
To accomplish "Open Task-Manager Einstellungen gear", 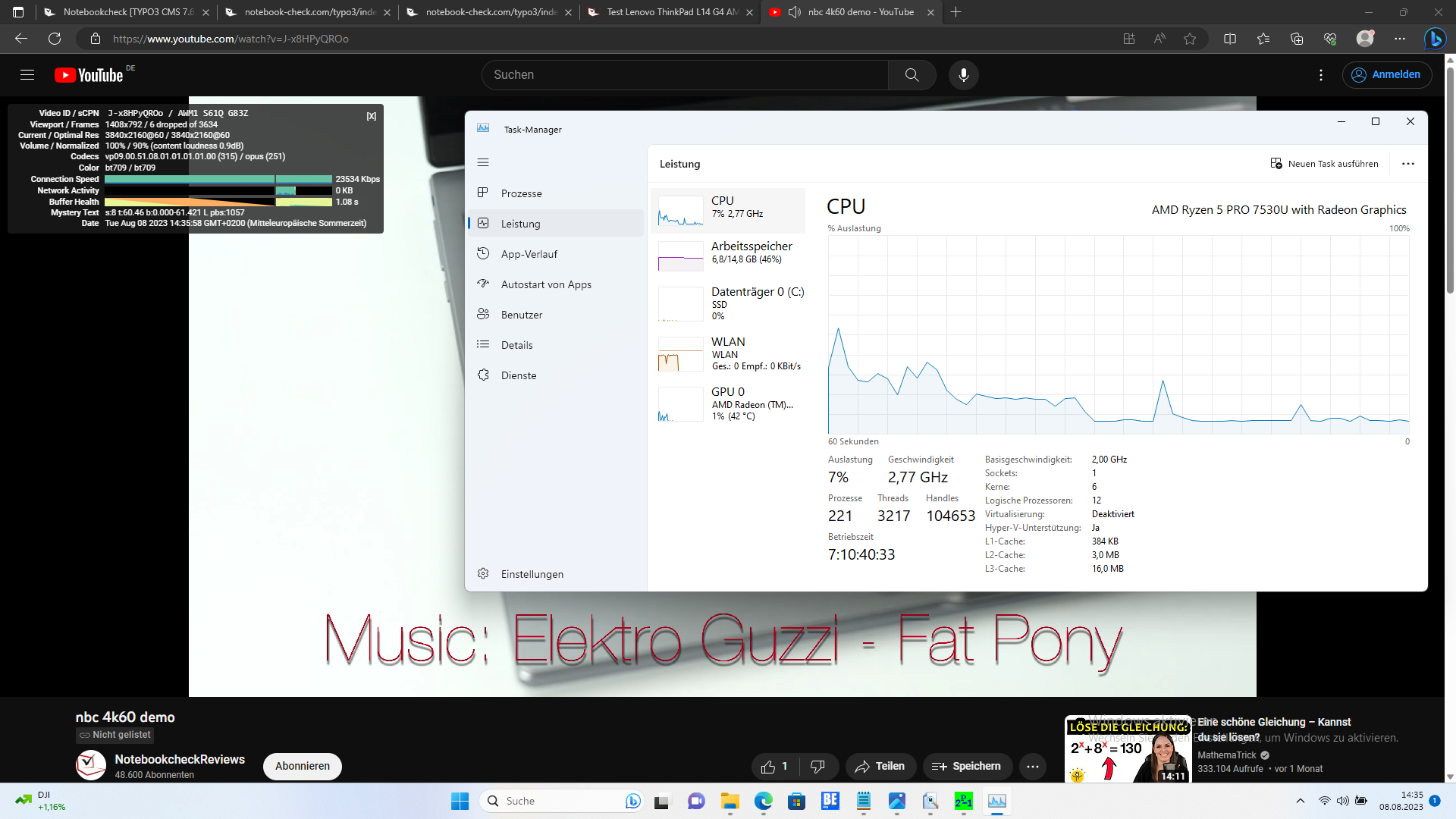I will (x=483, y=574).
